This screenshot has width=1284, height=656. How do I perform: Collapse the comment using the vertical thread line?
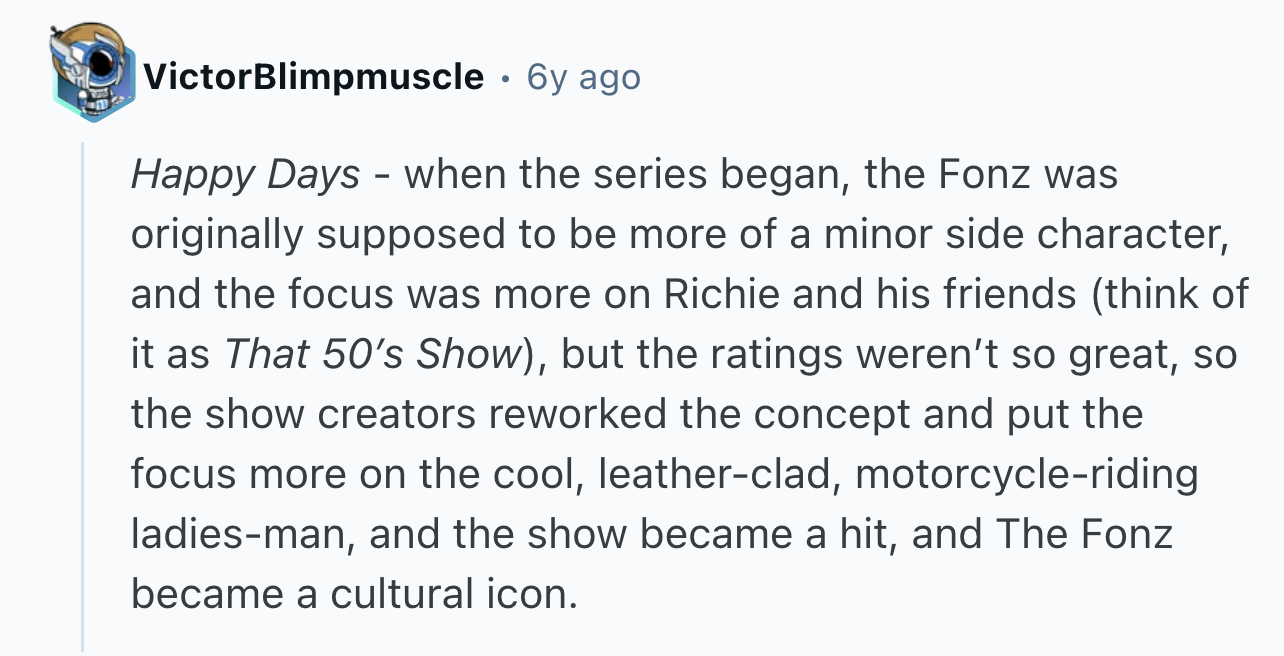coord(83,397)
